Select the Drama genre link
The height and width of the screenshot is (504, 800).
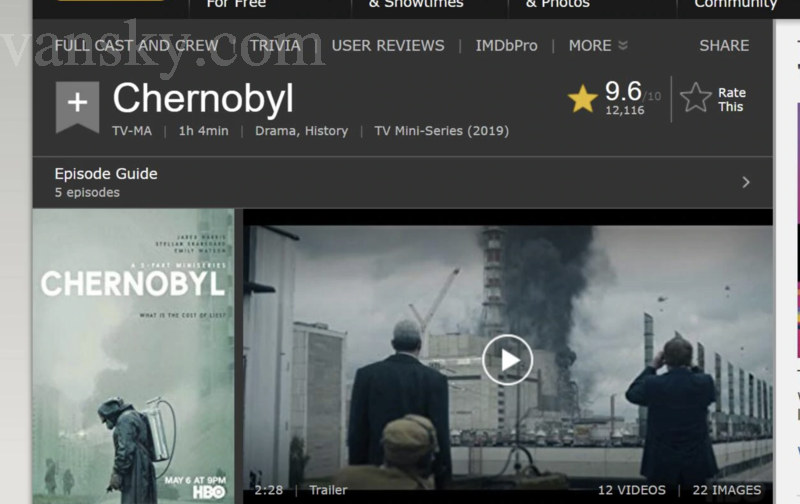[276, 131]
